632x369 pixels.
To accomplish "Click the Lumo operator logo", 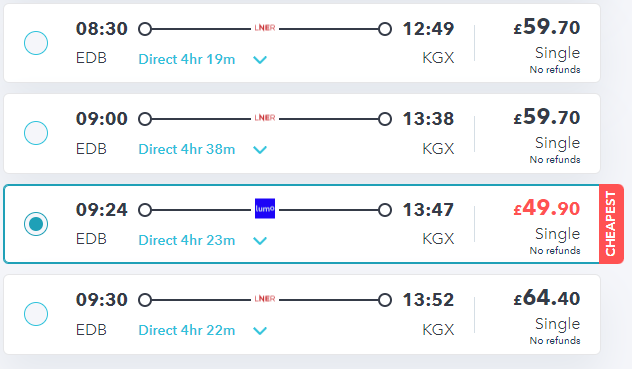I will coord(265,208).
